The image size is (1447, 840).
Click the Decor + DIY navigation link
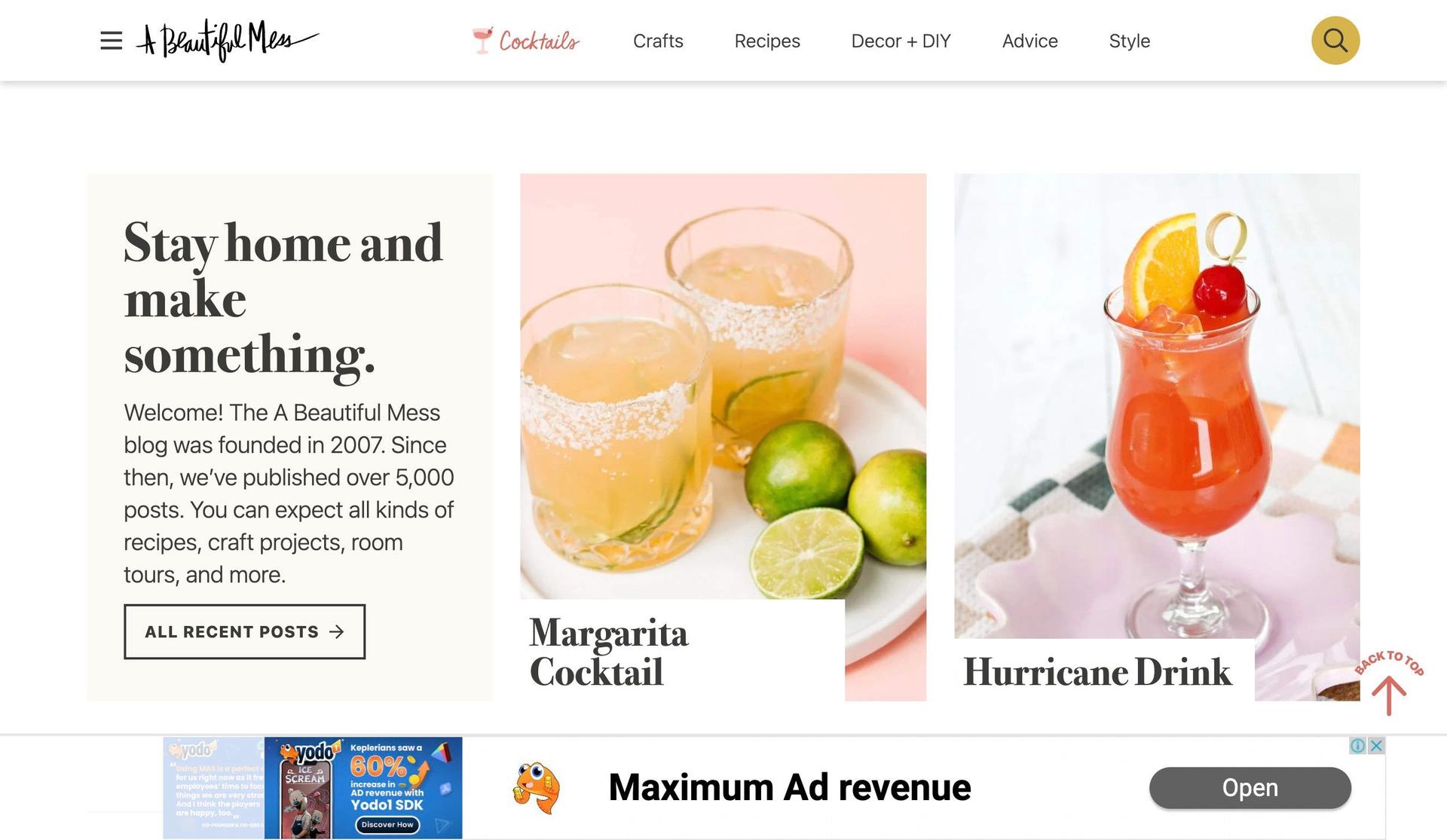tap(901, 40)
